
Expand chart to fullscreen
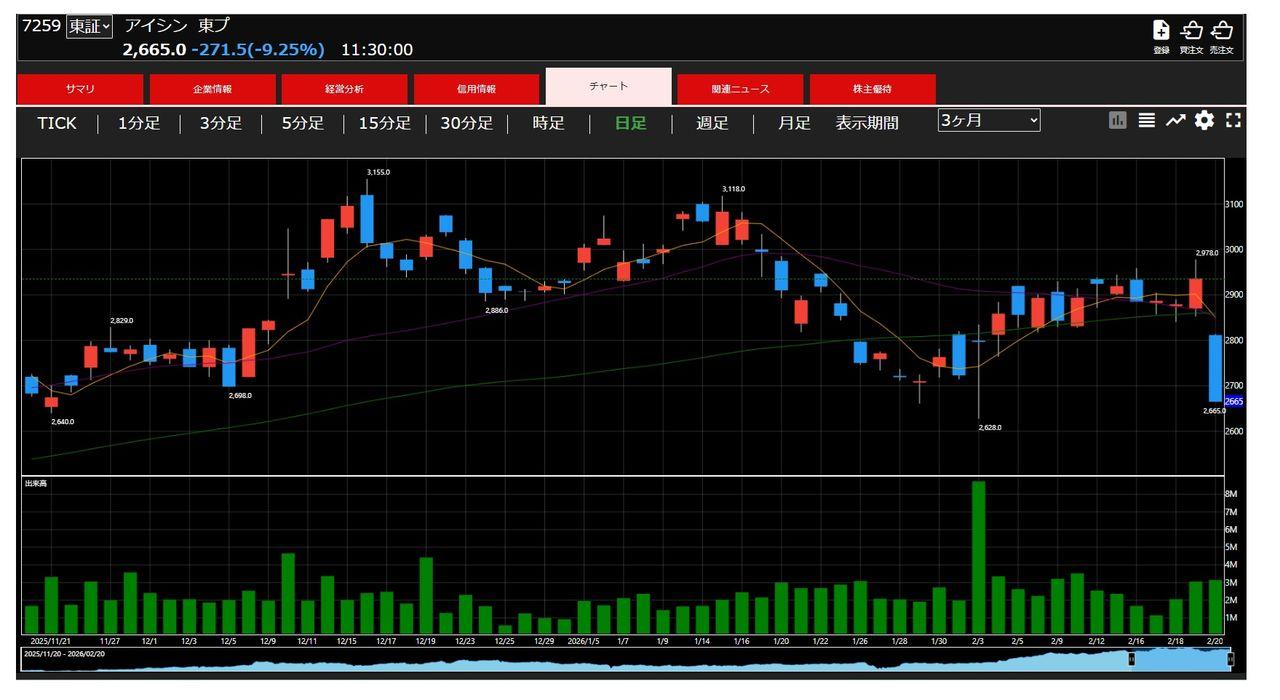tap(1233, 120)
